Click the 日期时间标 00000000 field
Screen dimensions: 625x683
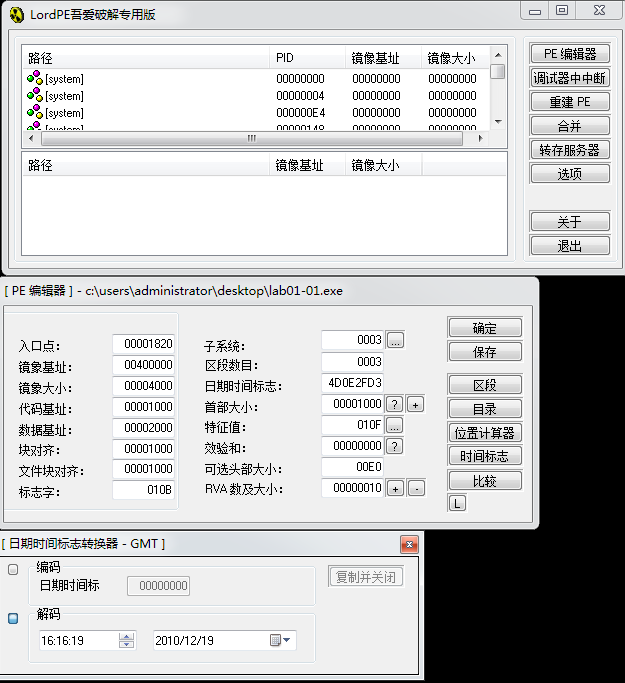(x=159, y=585)
